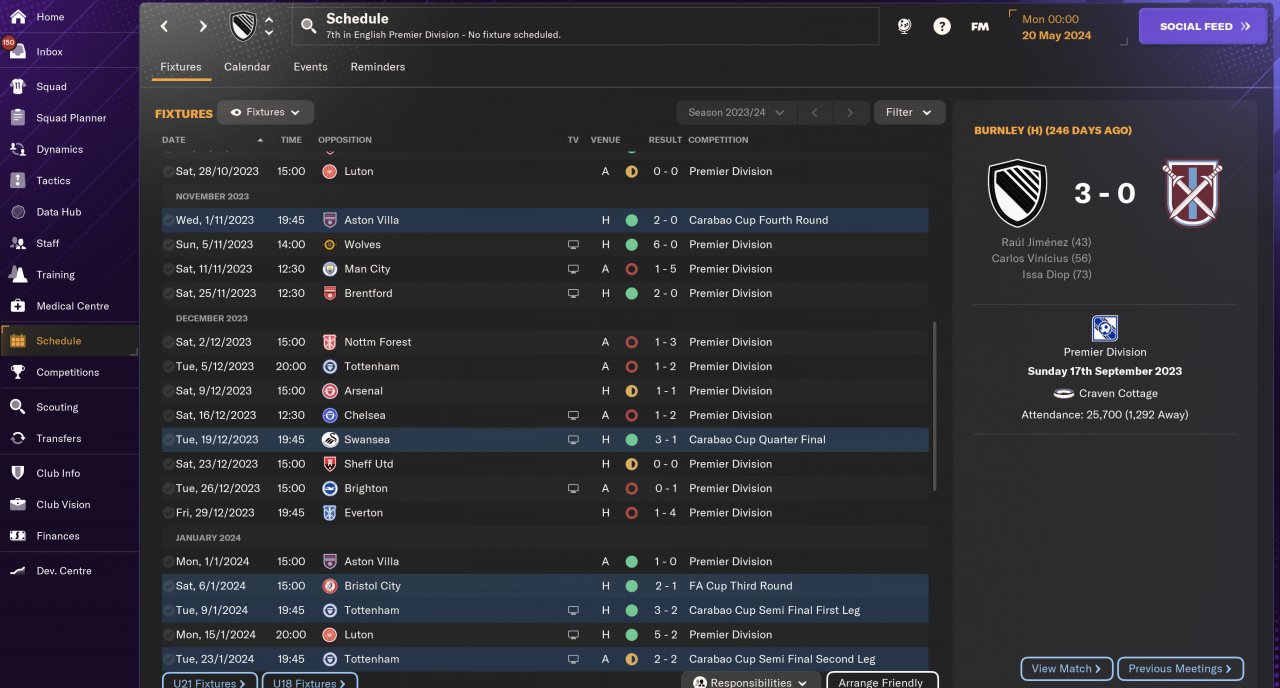
Task: Click the Transfers arrows icon
Action: tap(18, 438)
